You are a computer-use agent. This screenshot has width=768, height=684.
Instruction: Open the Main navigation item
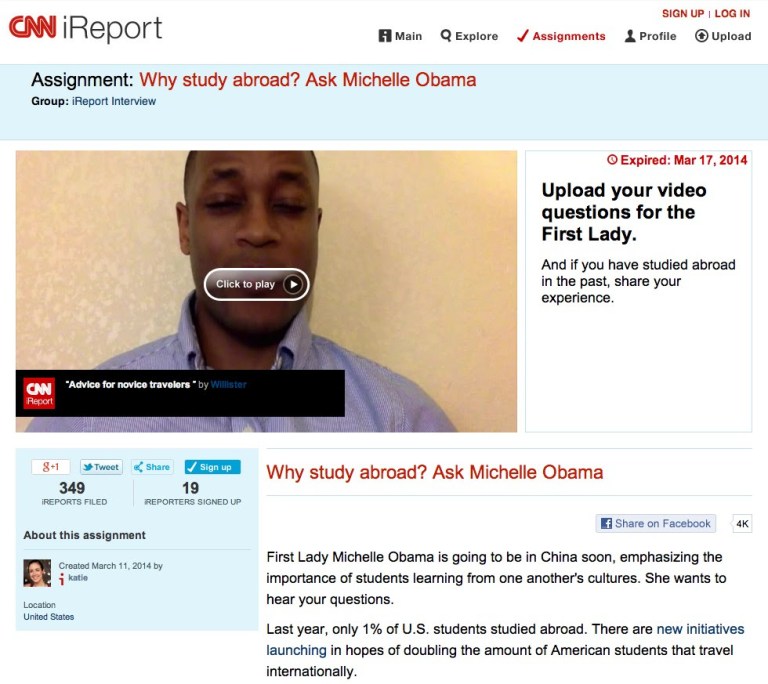pos(400,36)
